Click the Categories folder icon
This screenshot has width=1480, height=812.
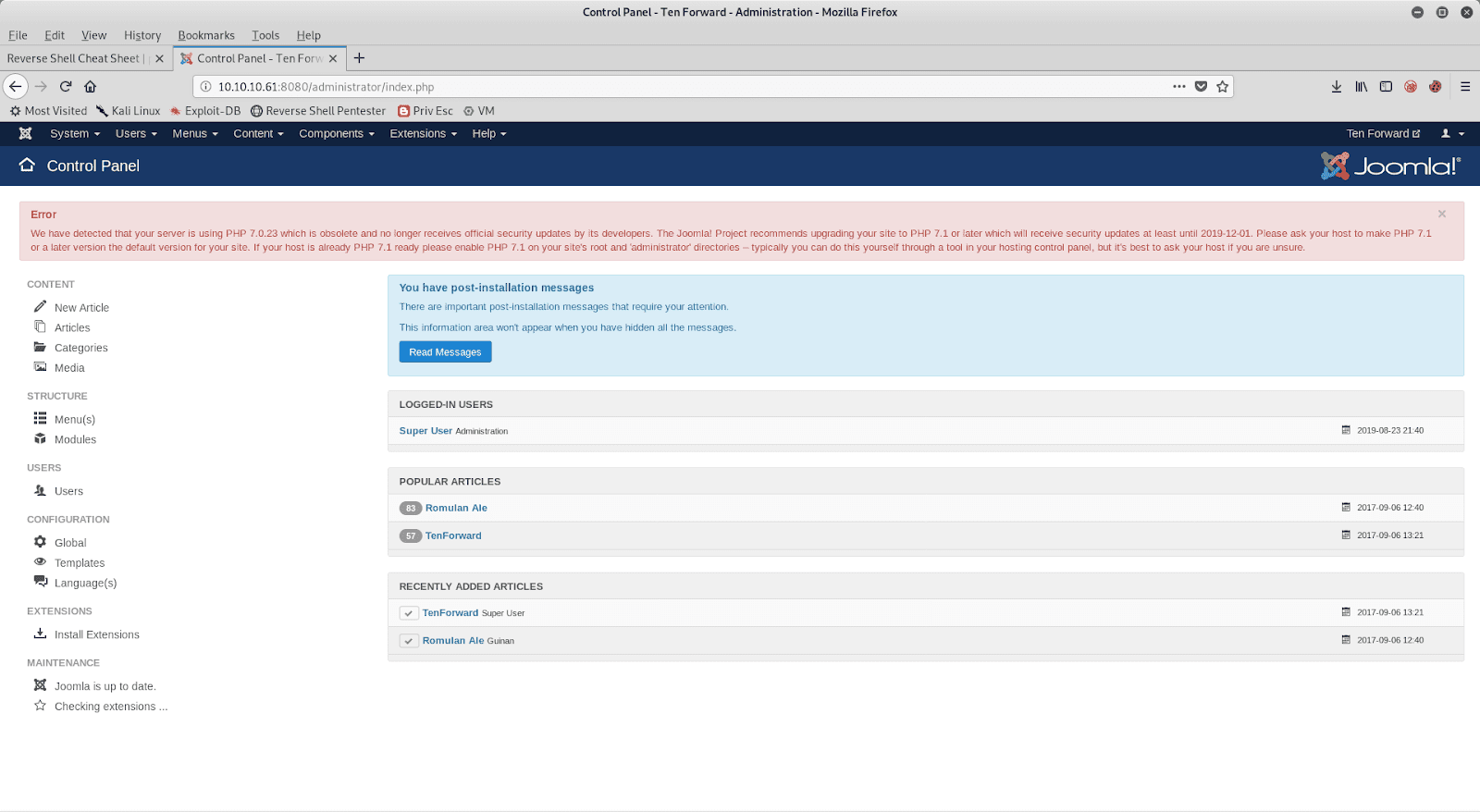40,347
